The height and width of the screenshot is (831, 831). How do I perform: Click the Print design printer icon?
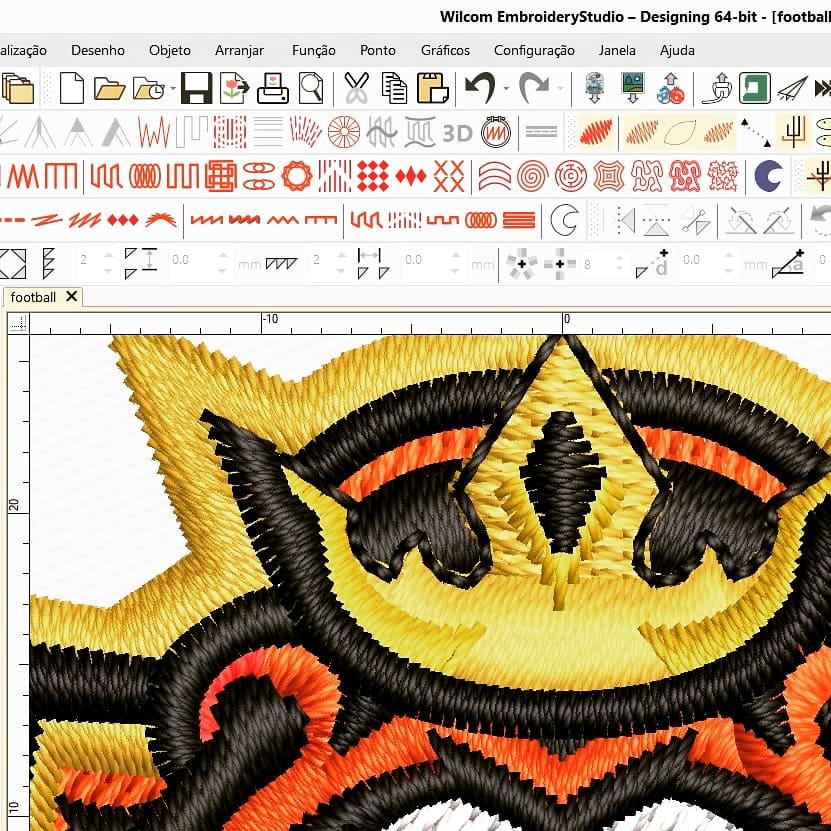[272, 88]
